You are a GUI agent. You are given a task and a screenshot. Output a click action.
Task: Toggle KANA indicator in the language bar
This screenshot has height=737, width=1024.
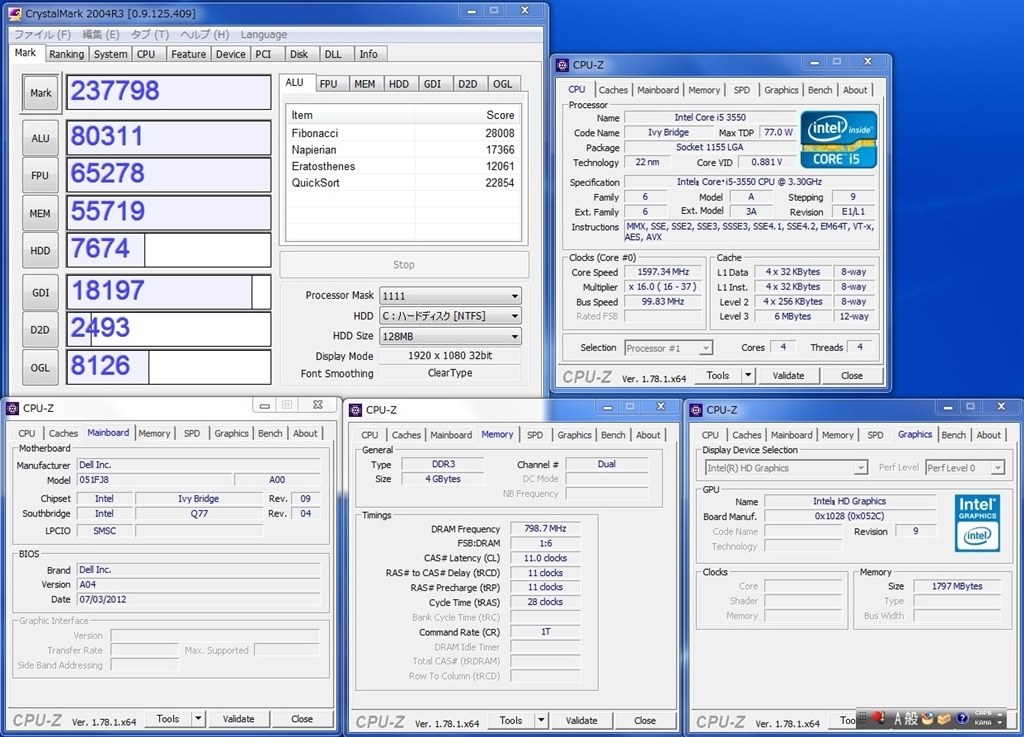click(983, 723)
